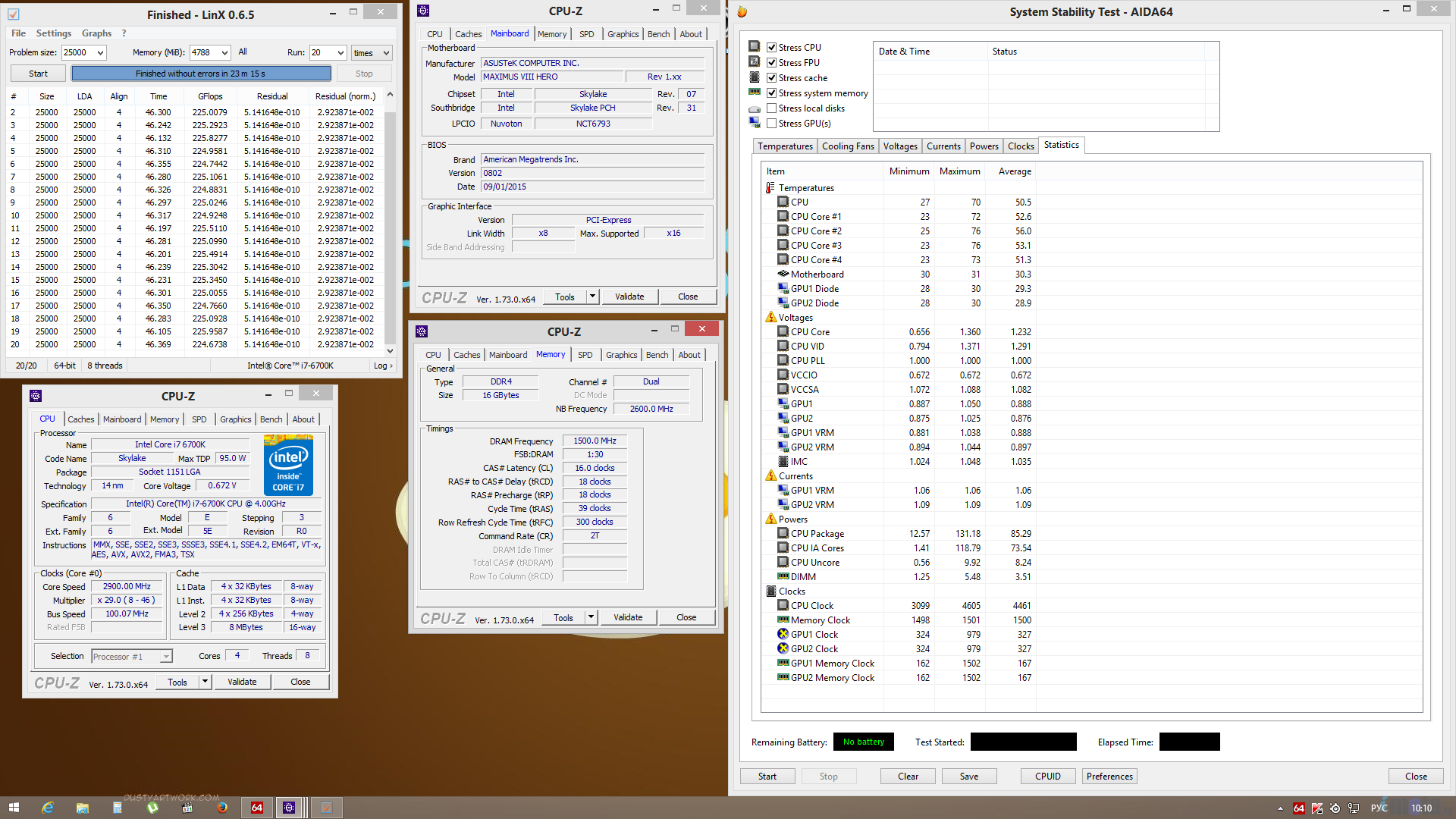Enable Stress local disks checkbox
The image size is (1456, 819).
tap(771, 108)
